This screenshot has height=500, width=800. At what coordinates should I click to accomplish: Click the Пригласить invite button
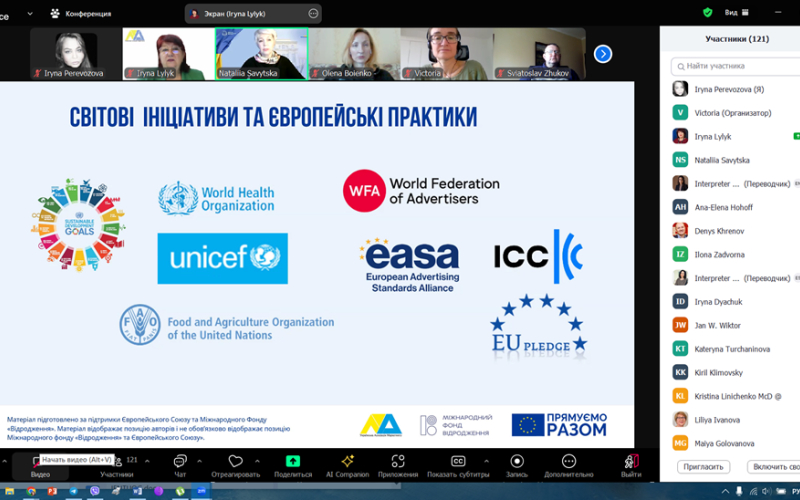[x=703, y=467]
